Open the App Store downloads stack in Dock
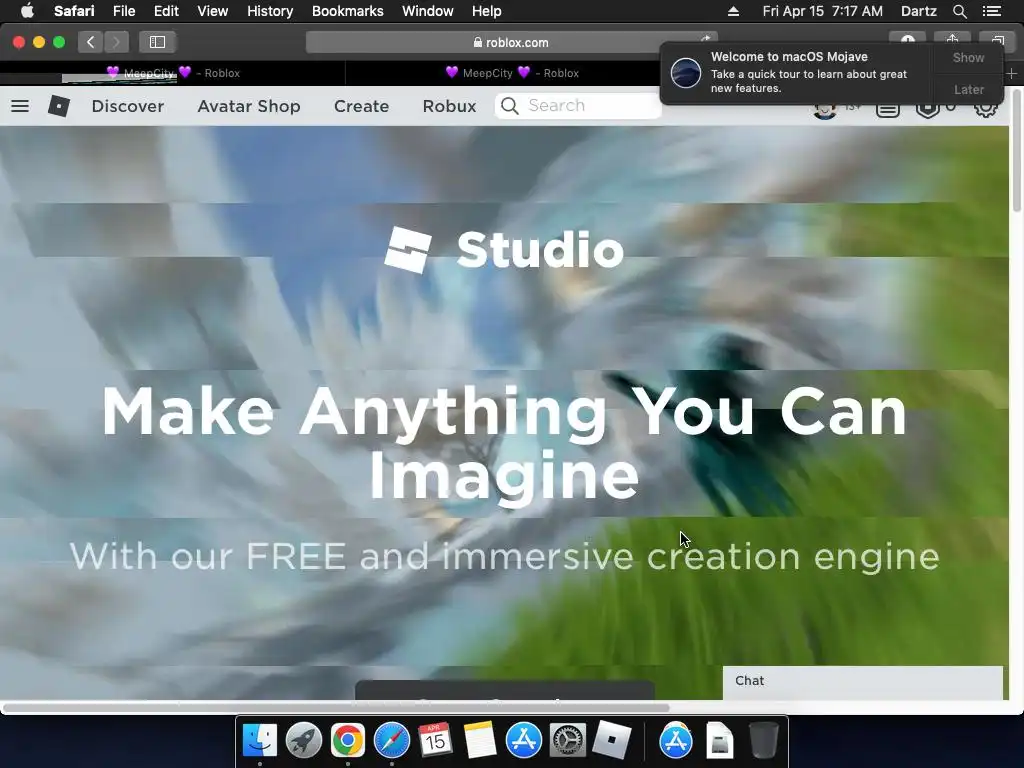 [676, 741]
